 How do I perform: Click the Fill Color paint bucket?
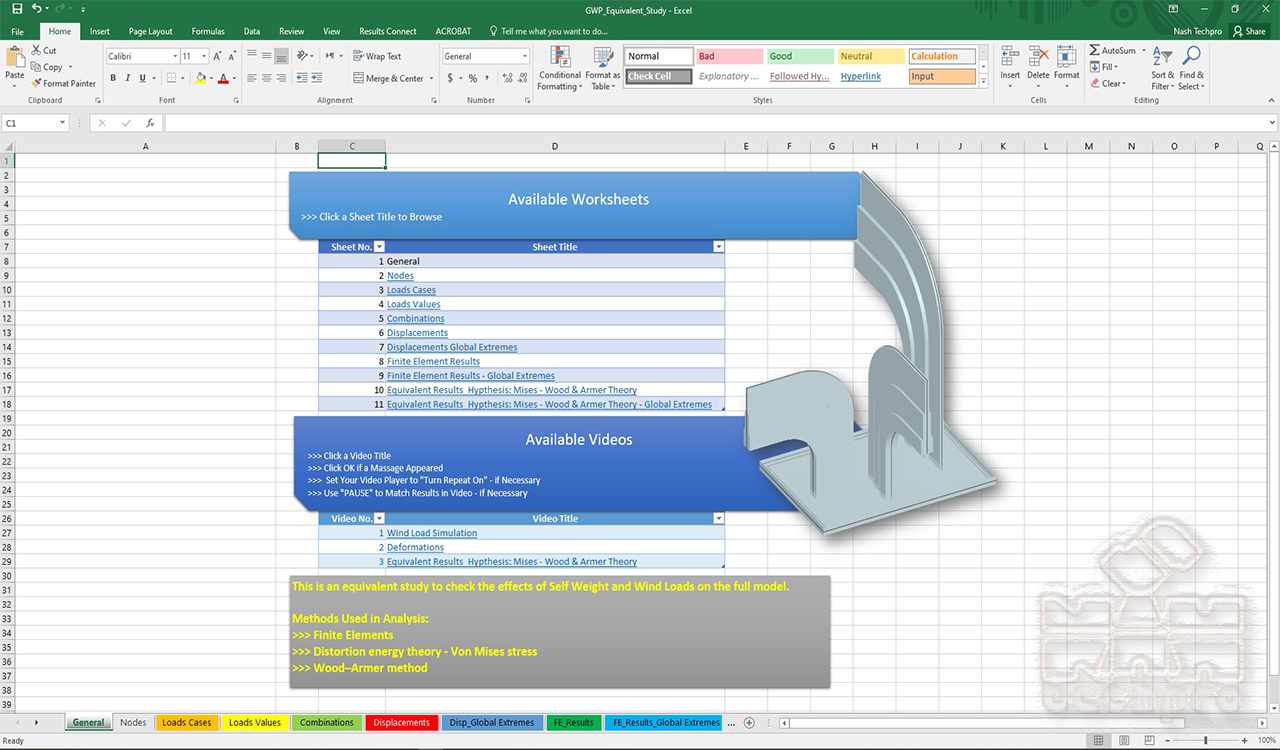[x=200, y=78]
